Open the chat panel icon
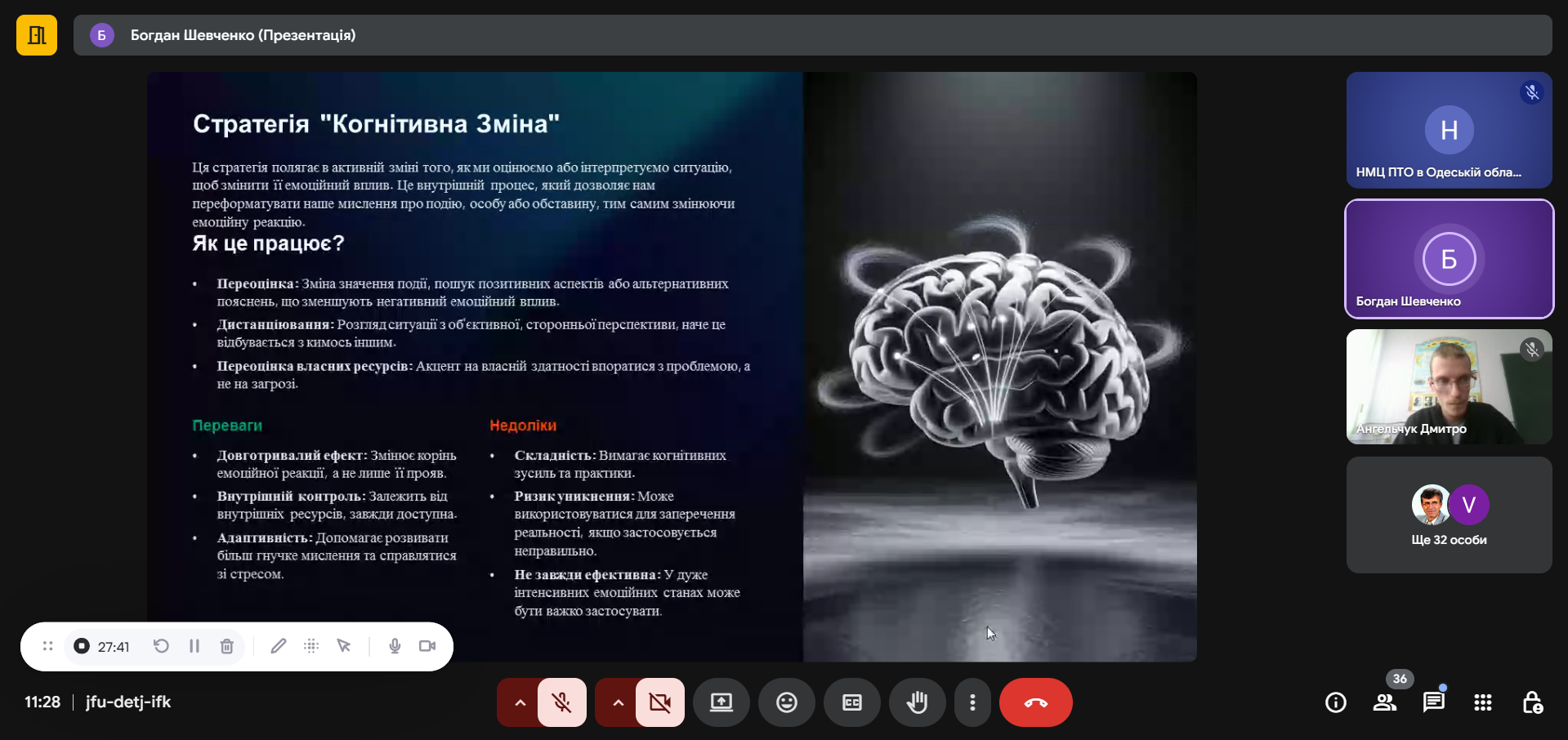This screenshot has width=1568, height=740. 1433,702
